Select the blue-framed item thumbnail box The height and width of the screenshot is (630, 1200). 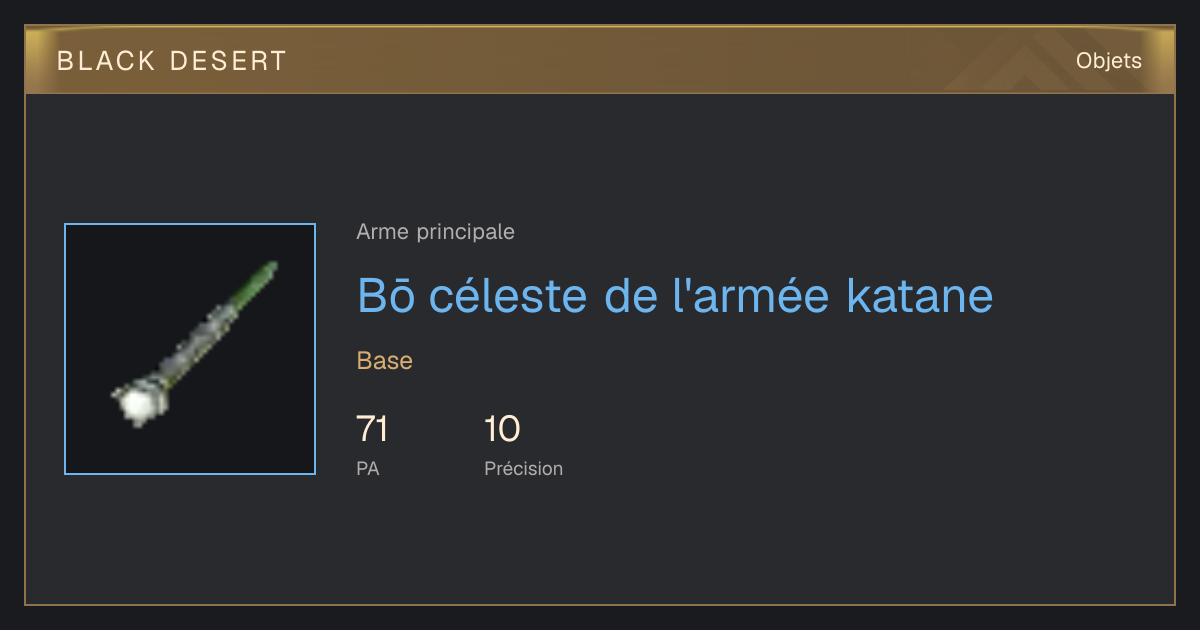(190, 349)
